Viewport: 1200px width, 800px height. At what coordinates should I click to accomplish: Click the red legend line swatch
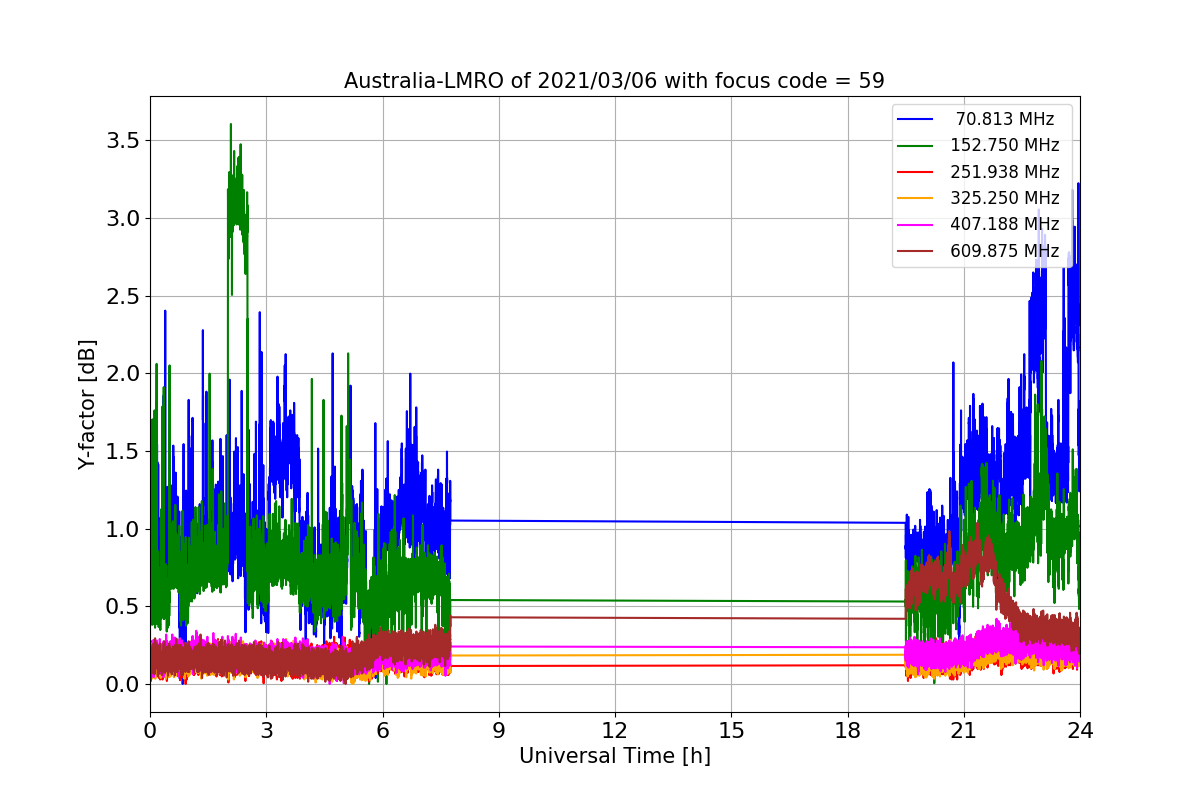click(916, 173)
